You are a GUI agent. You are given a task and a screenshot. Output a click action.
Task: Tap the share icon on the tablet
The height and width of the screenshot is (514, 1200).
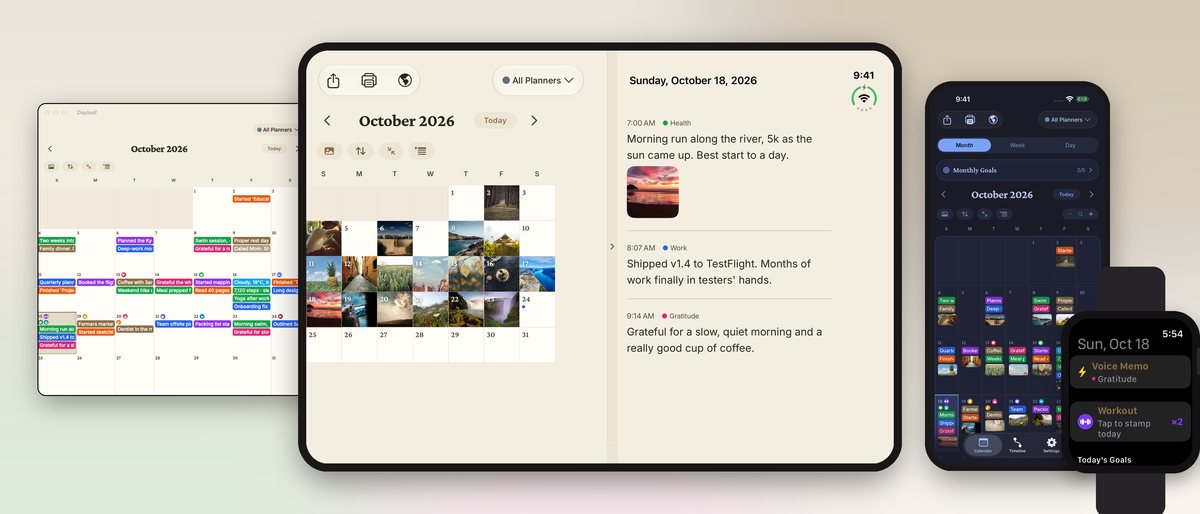[x=334, y=81]
